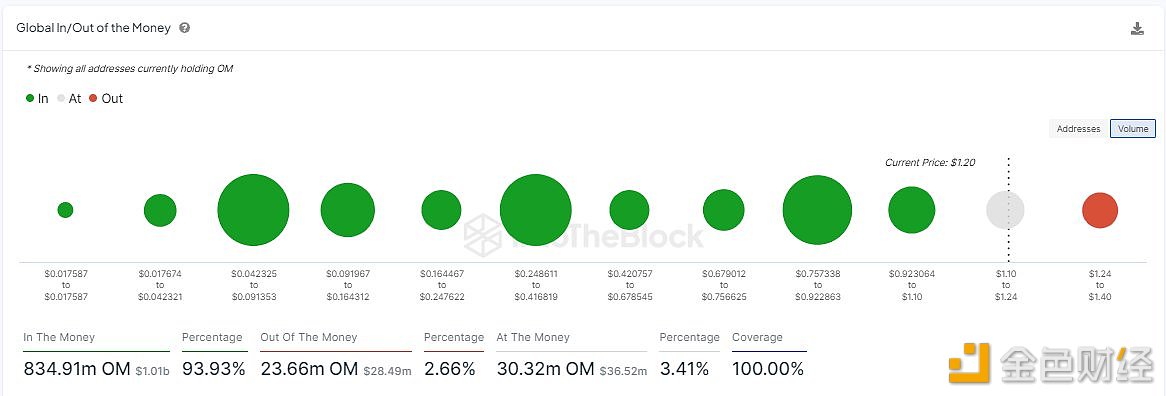1166x396 pixels.
Task: Click the bubble for $0.923064 to $1.10
Action: point(912,210)
